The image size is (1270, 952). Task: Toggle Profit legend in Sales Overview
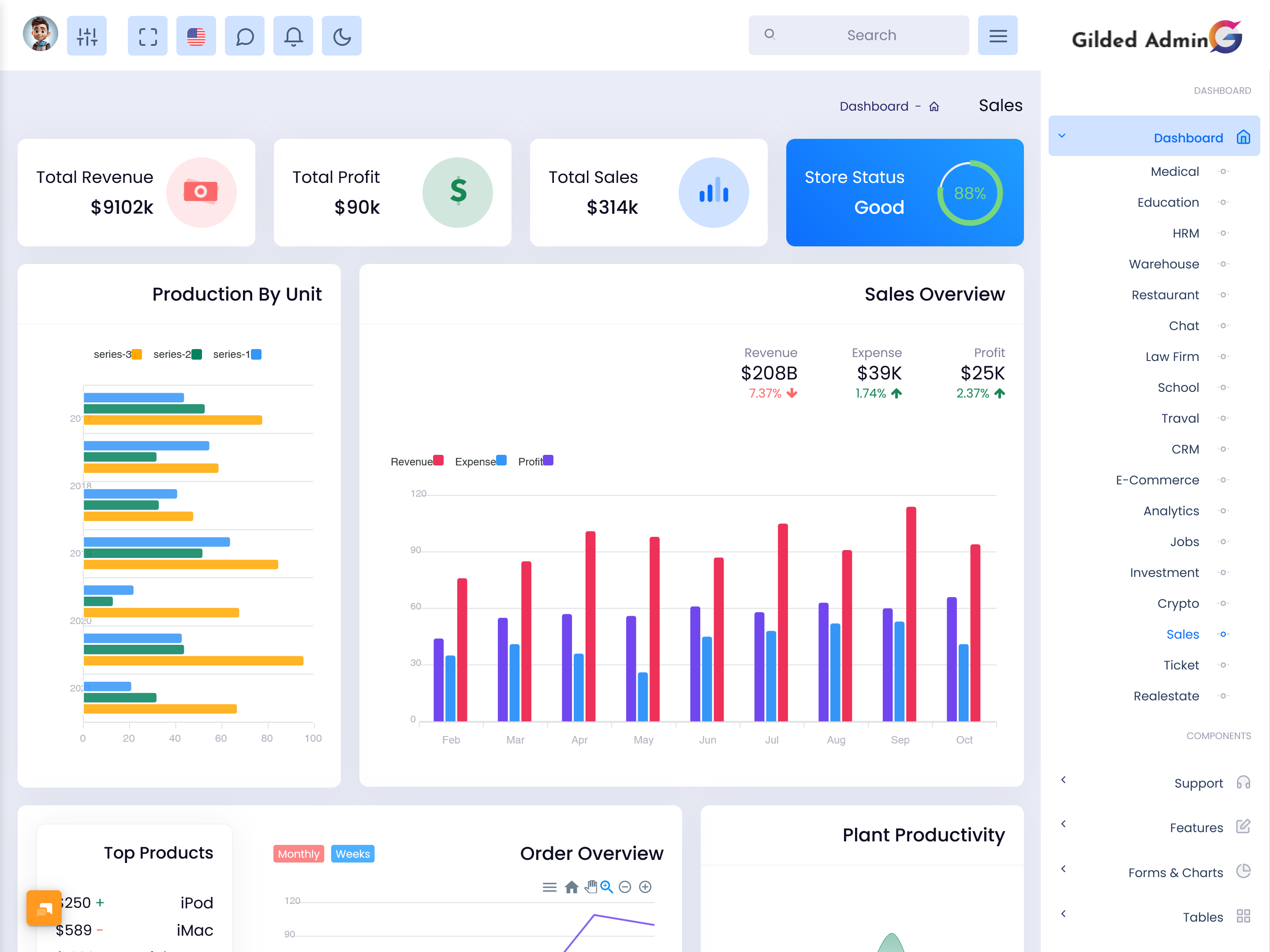pos(536,461)
